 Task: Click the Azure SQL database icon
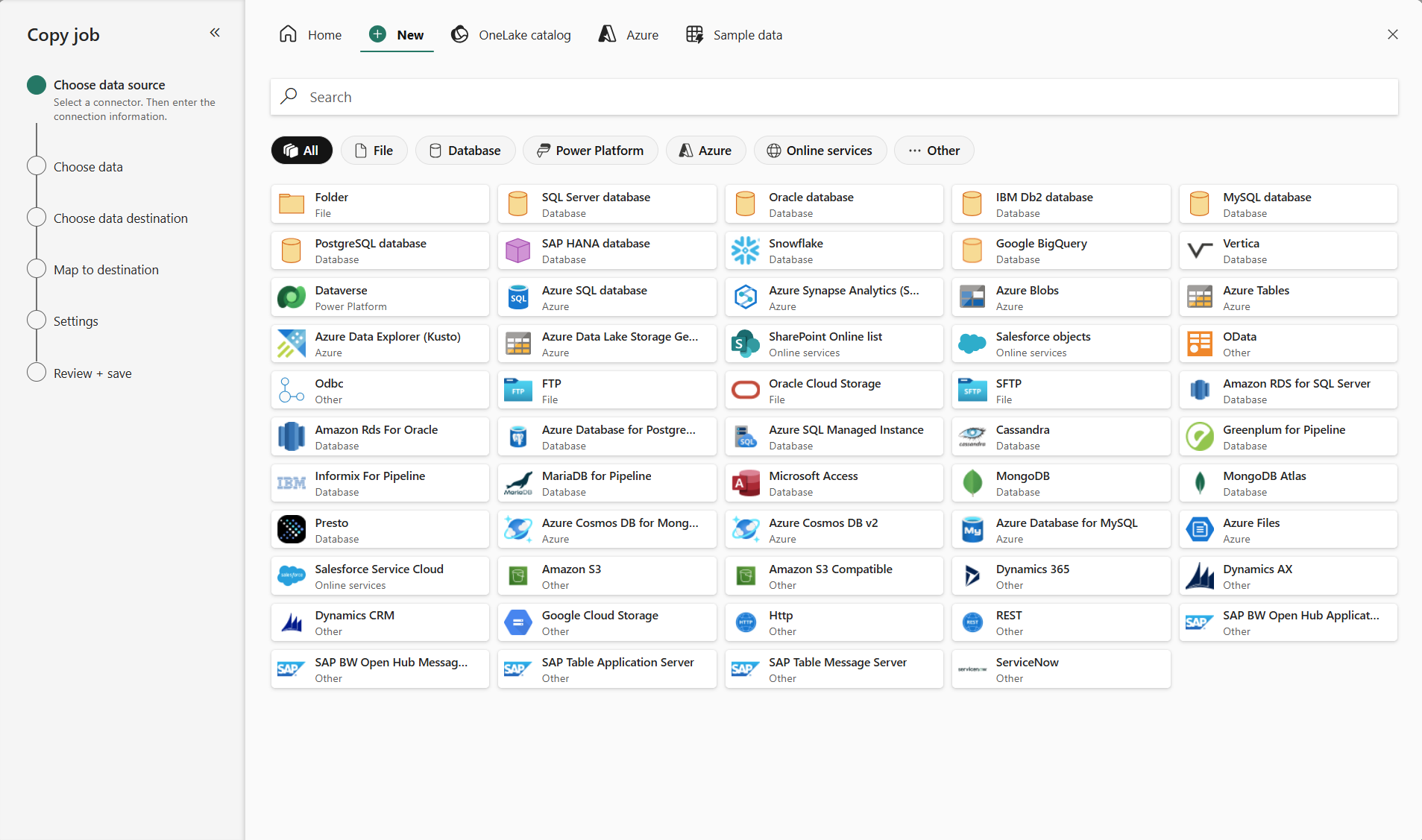tap(517, 297)
